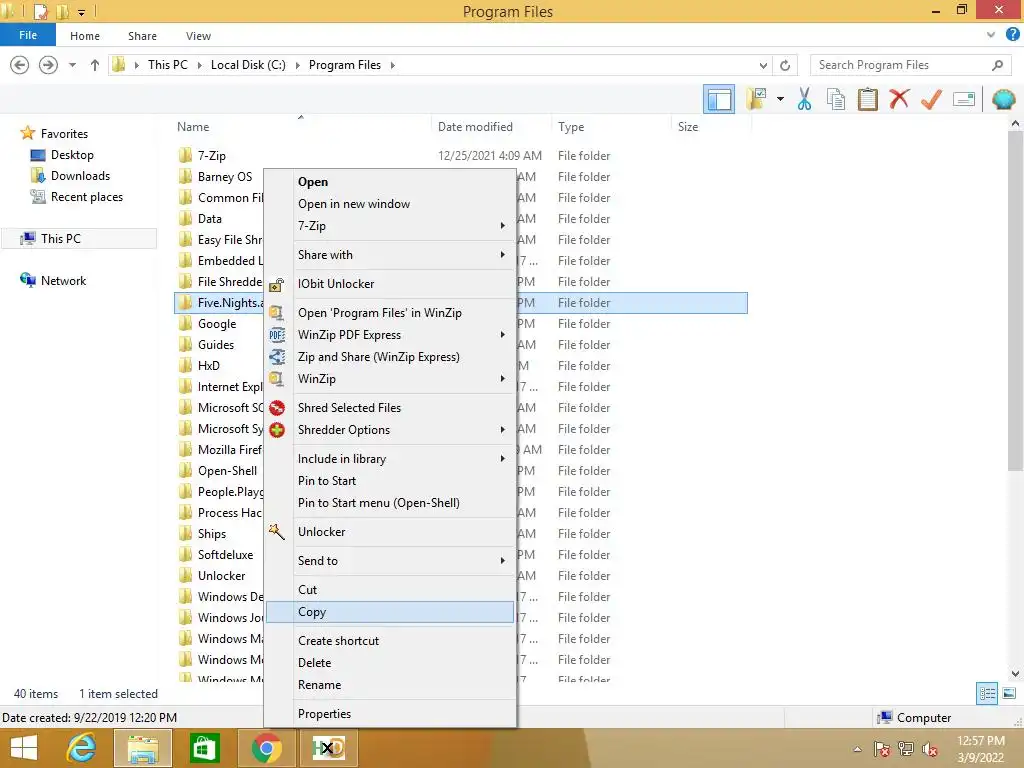
Task: Switch to large icons view in status bar
Action: tap(1009, 694)
